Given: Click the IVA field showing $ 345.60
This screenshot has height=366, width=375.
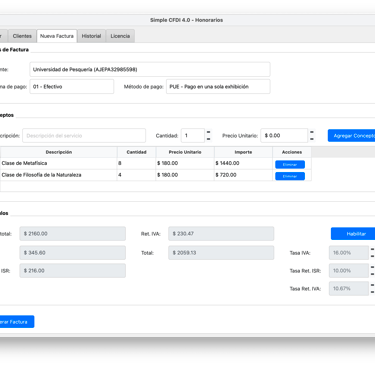Looking at the screenshot, I should [73, 253].
